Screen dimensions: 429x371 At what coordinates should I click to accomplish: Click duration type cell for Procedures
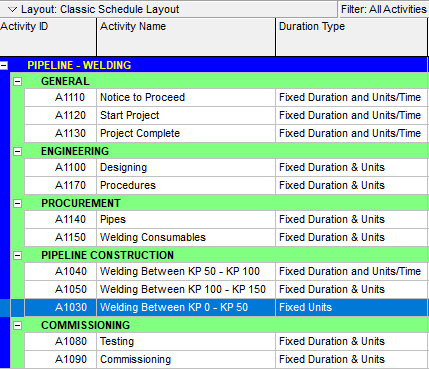[351, 185]
